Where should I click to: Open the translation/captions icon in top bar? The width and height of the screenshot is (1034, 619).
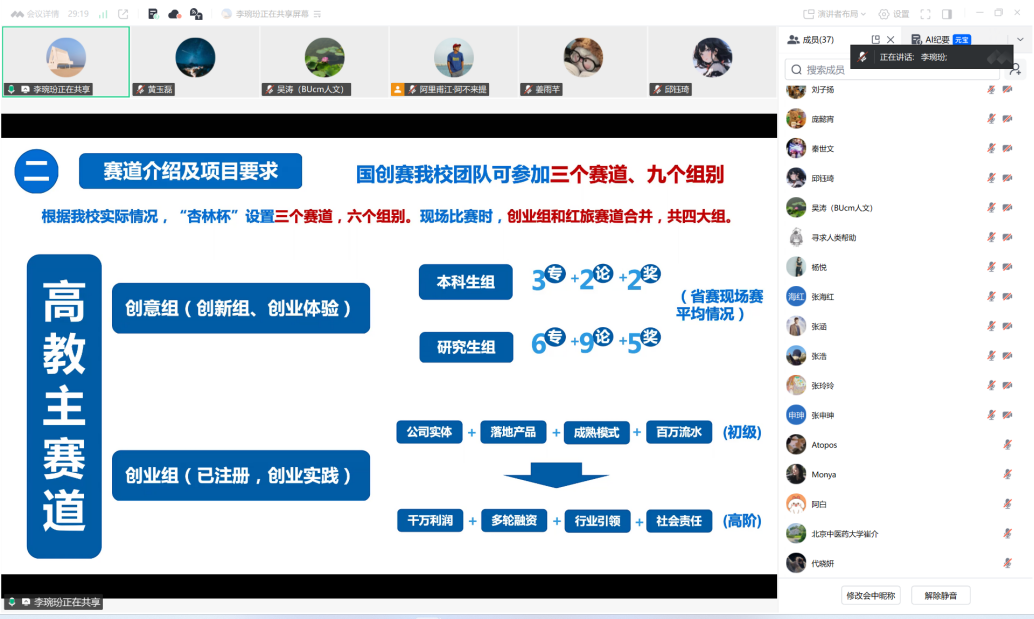196,14
